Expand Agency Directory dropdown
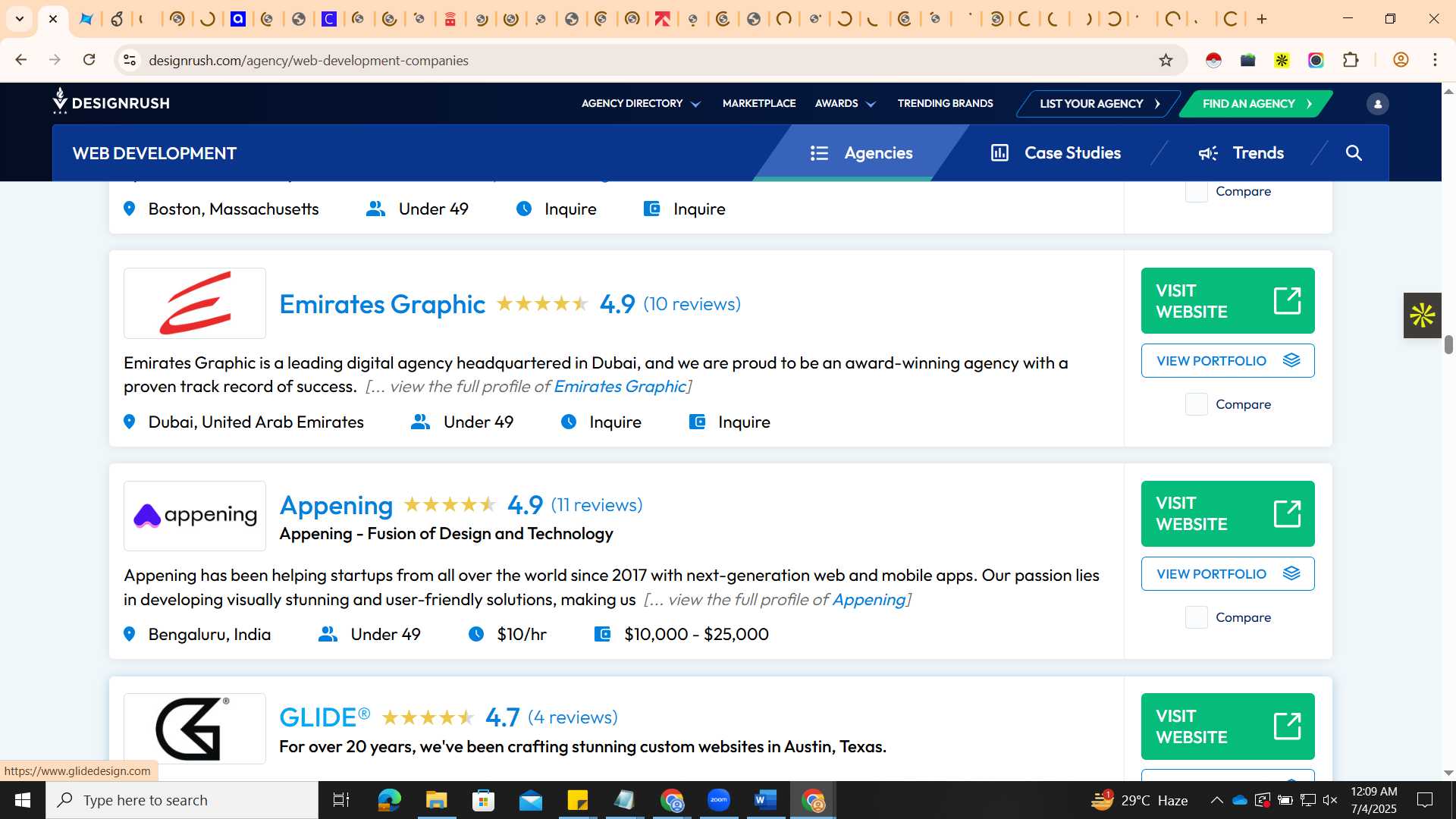Viewport: 1456px width, 819px height. (641, 103)
